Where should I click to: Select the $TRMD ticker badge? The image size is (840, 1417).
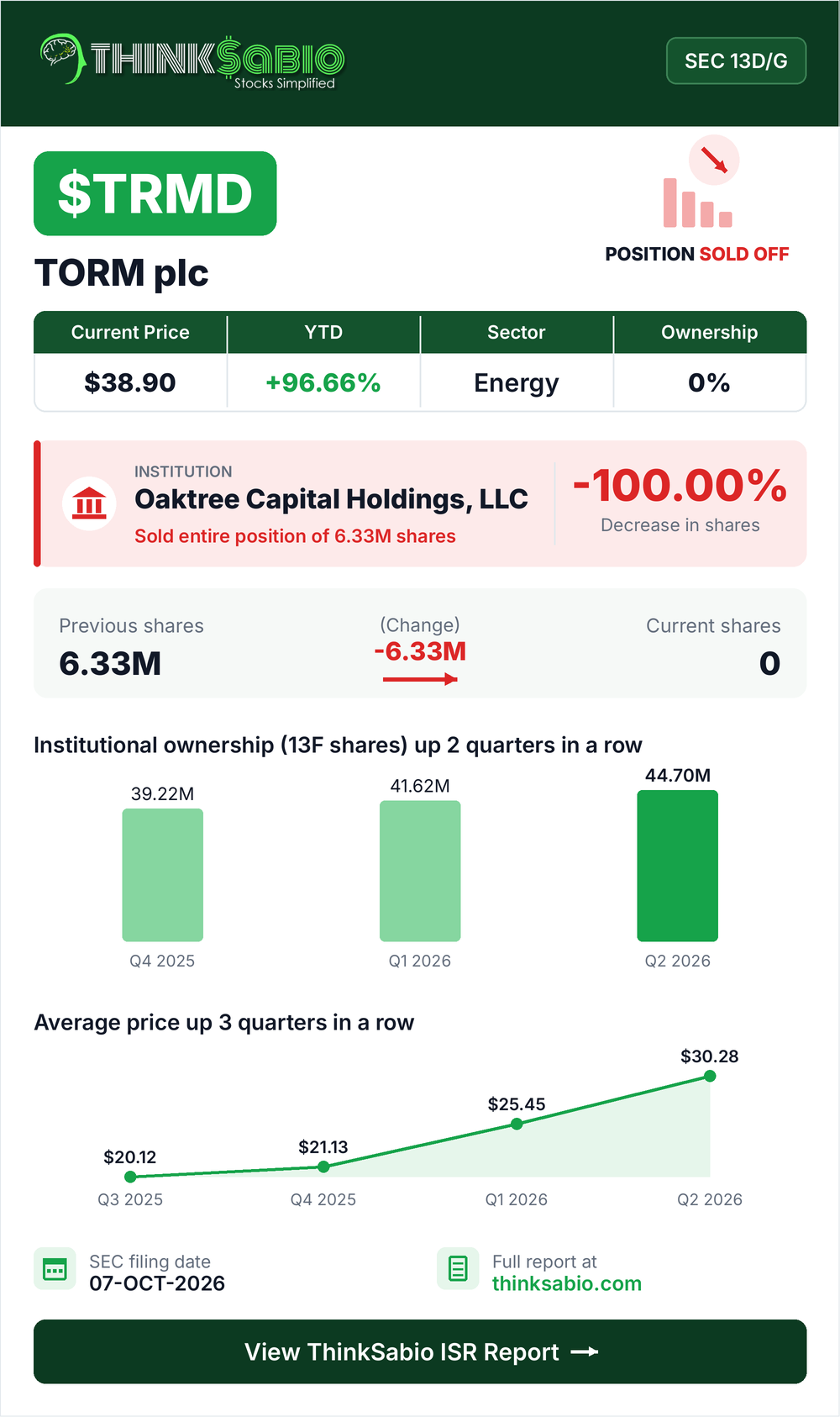click(155, 193)
